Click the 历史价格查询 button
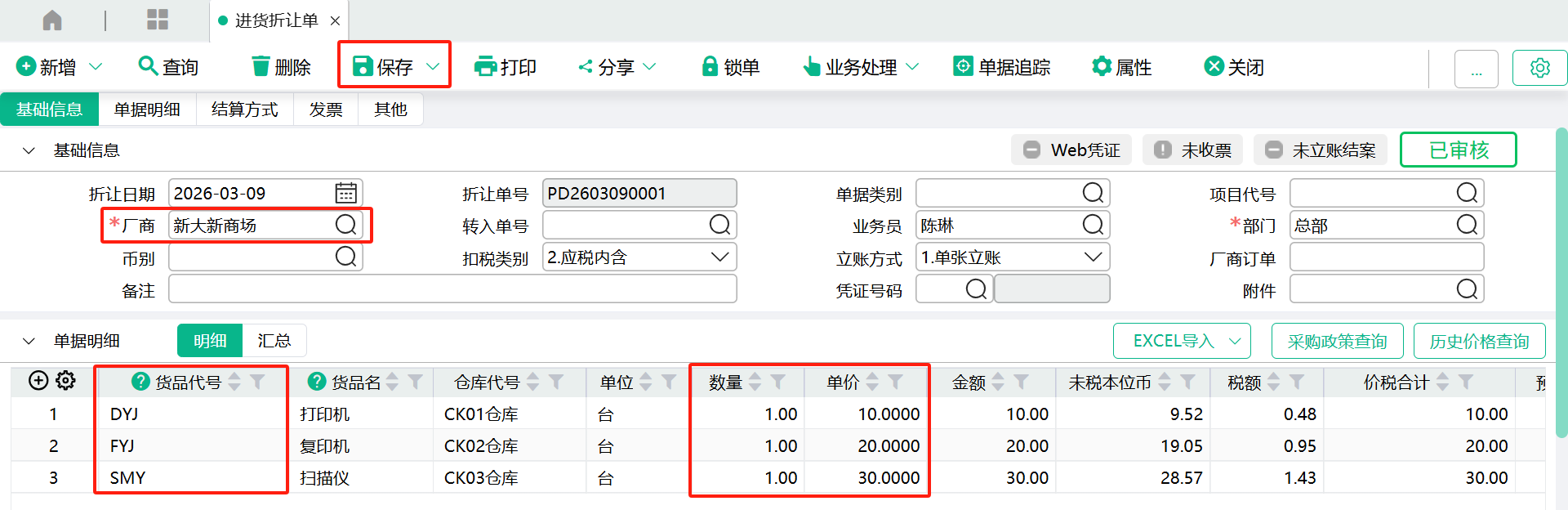The height and width of the screenshot is (510, 1568). tap(1479, 342)
